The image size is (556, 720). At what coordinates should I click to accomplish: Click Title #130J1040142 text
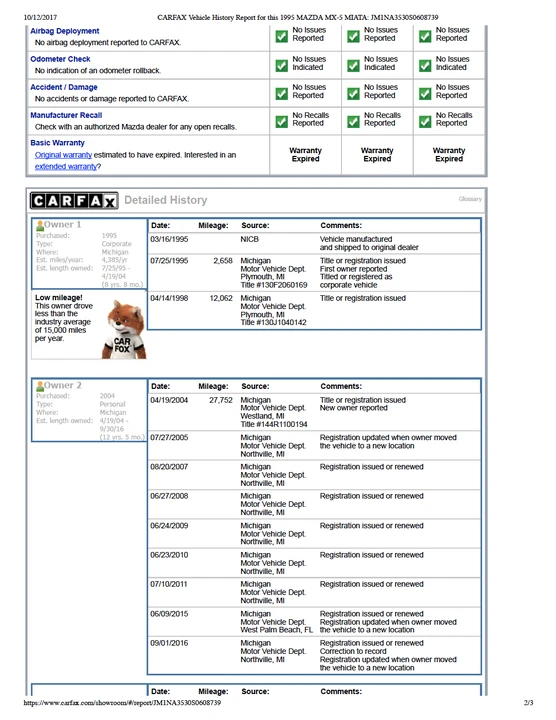point(273,322)
